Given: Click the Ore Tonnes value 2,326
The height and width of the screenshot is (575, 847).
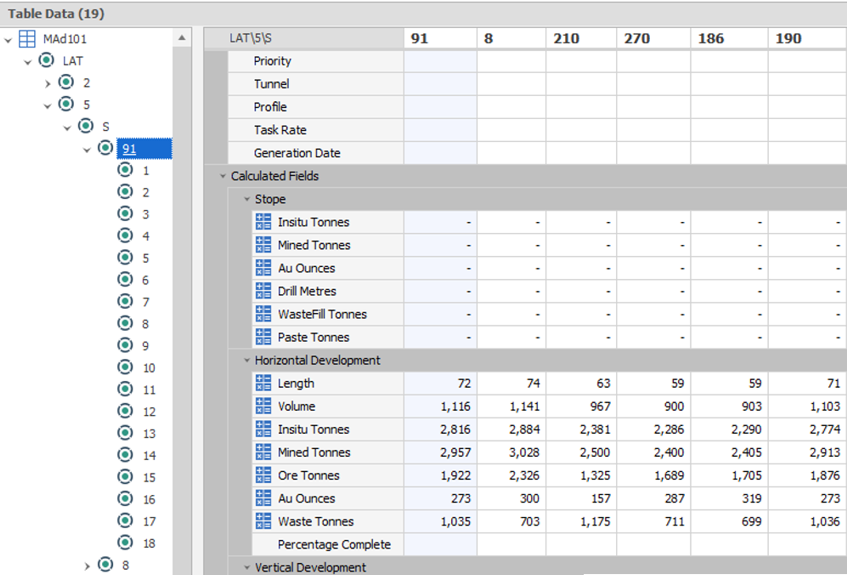Looking at the screenshot, I should [525, 476].
